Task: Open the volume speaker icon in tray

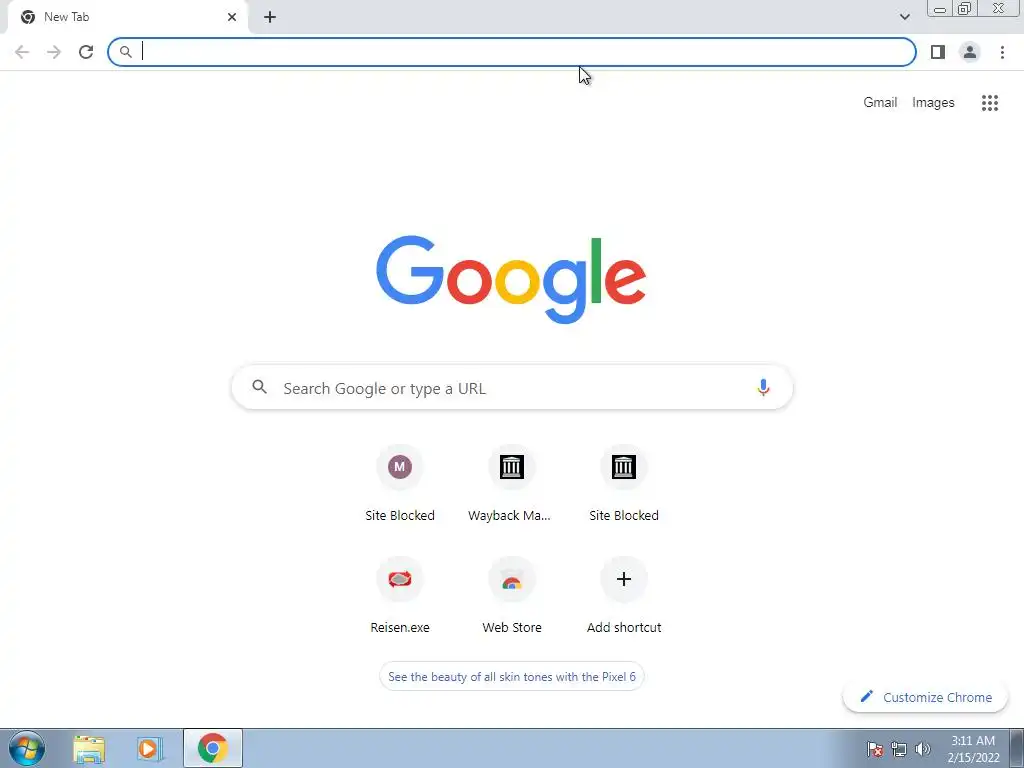Action: point(923,749)
